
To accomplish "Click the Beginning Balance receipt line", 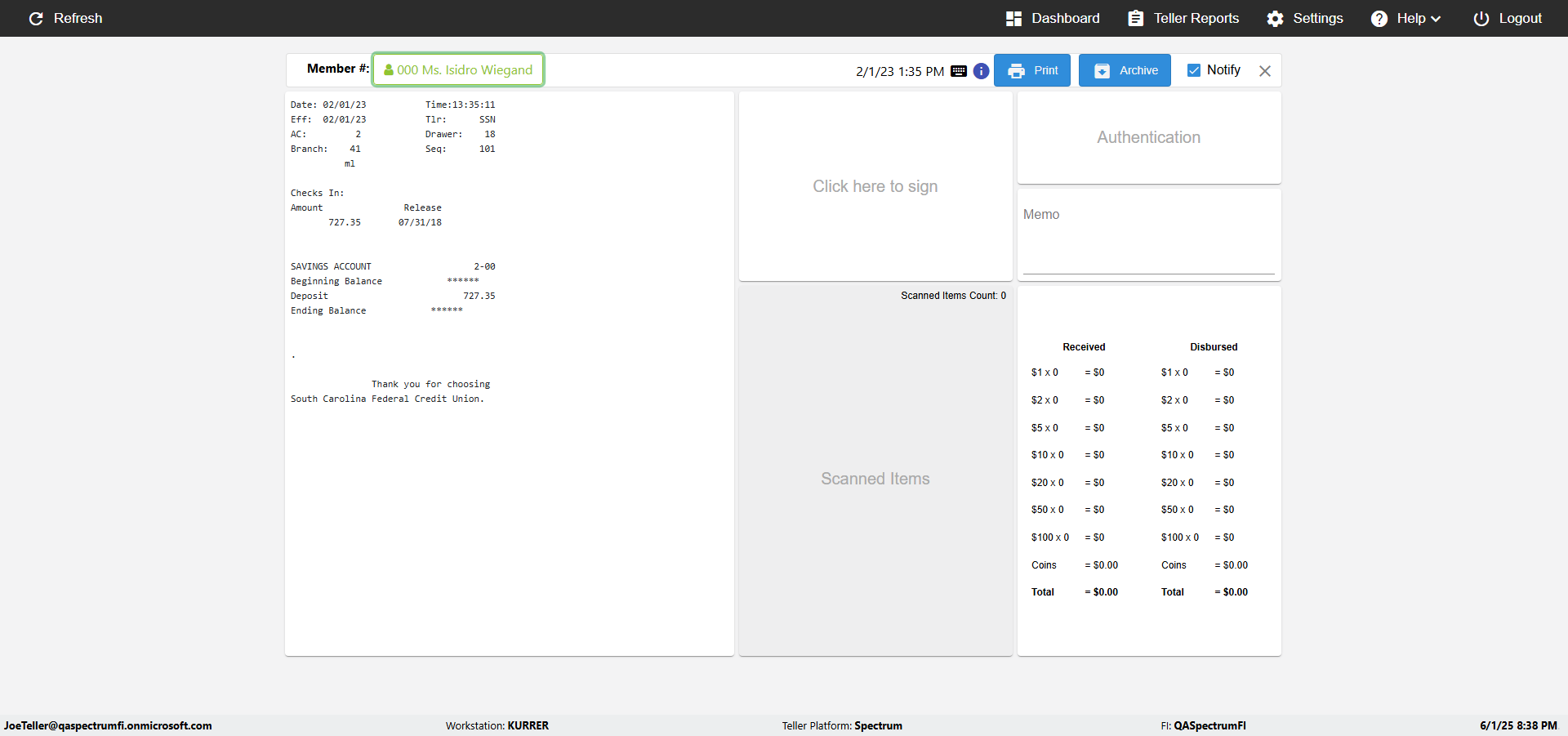I will pyautogui.click(x=385, y=281).
